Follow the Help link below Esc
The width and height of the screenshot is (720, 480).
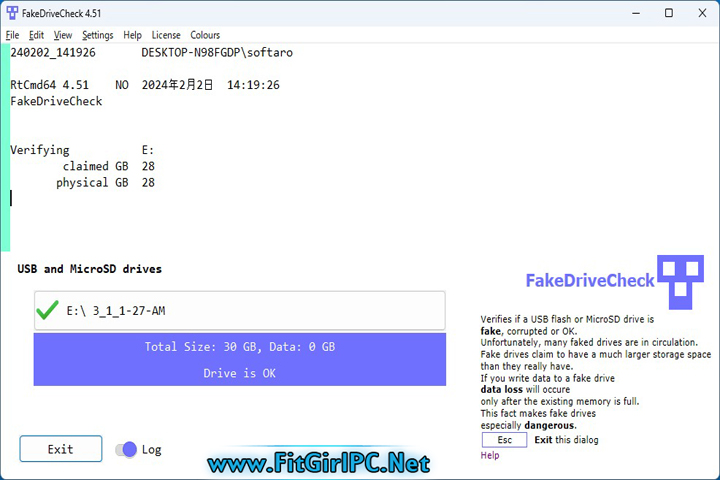click(490, 456)
